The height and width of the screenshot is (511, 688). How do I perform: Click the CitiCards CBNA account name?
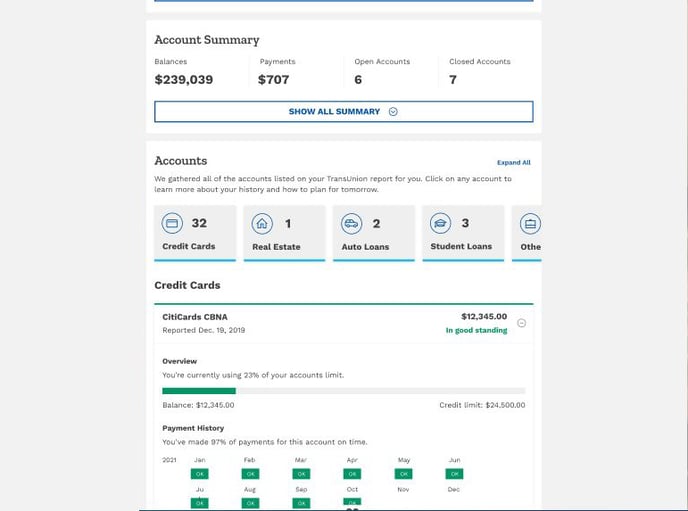[195, 317]
